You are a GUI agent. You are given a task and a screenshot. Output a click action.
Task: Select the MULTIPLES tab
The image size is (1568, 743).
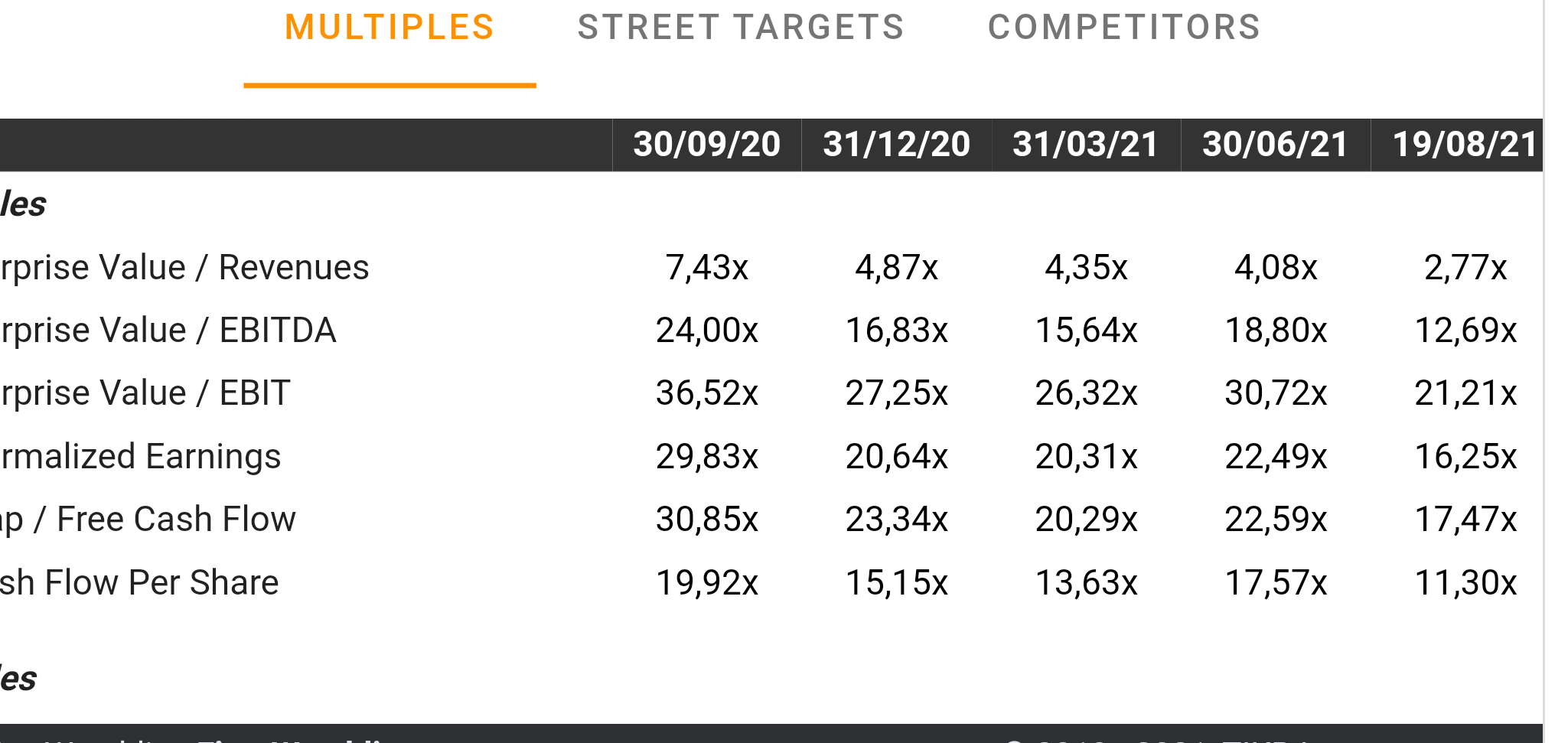[x=390, y=28]
